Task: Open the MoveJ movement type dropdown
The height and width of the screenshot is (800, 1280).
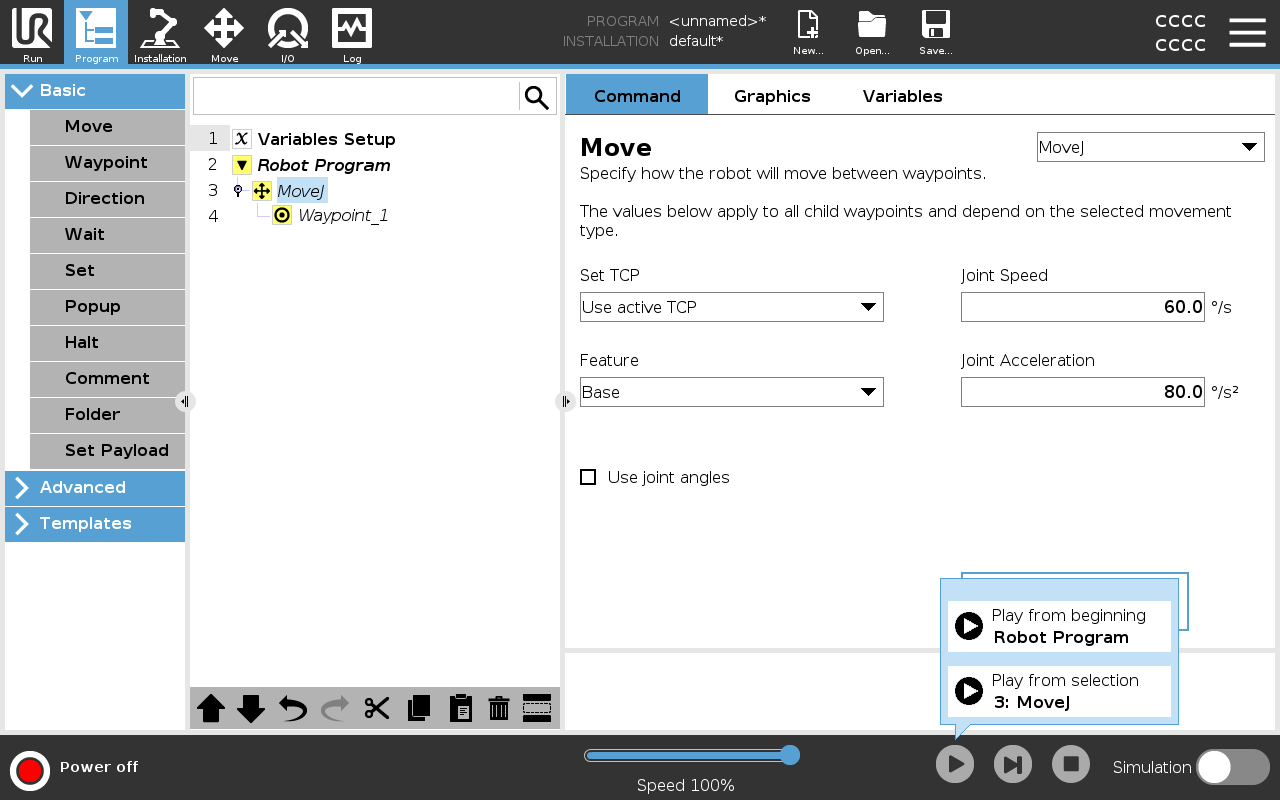Action: [1150, 146]
